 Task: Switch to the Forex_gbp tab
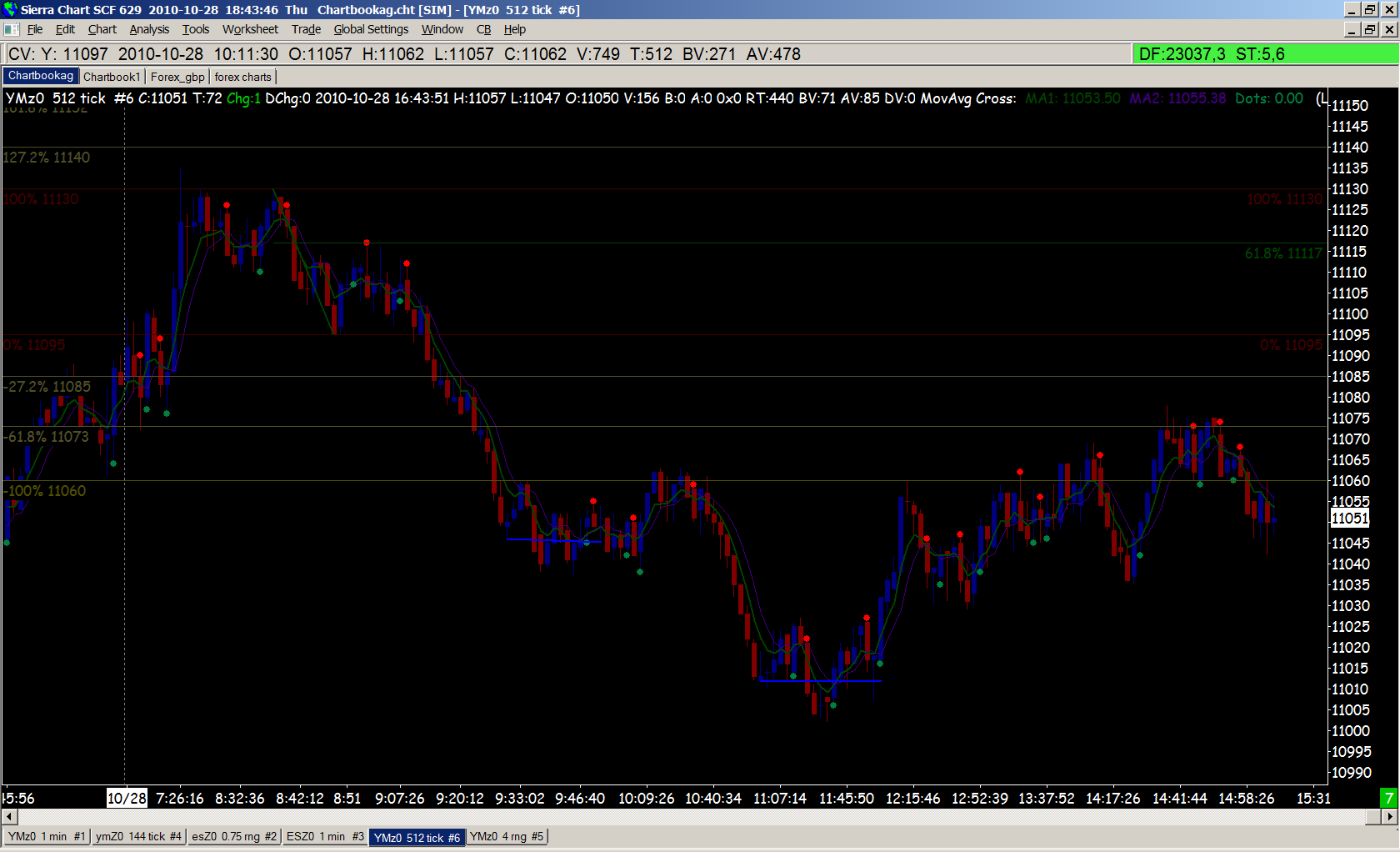tap(177, 77)
